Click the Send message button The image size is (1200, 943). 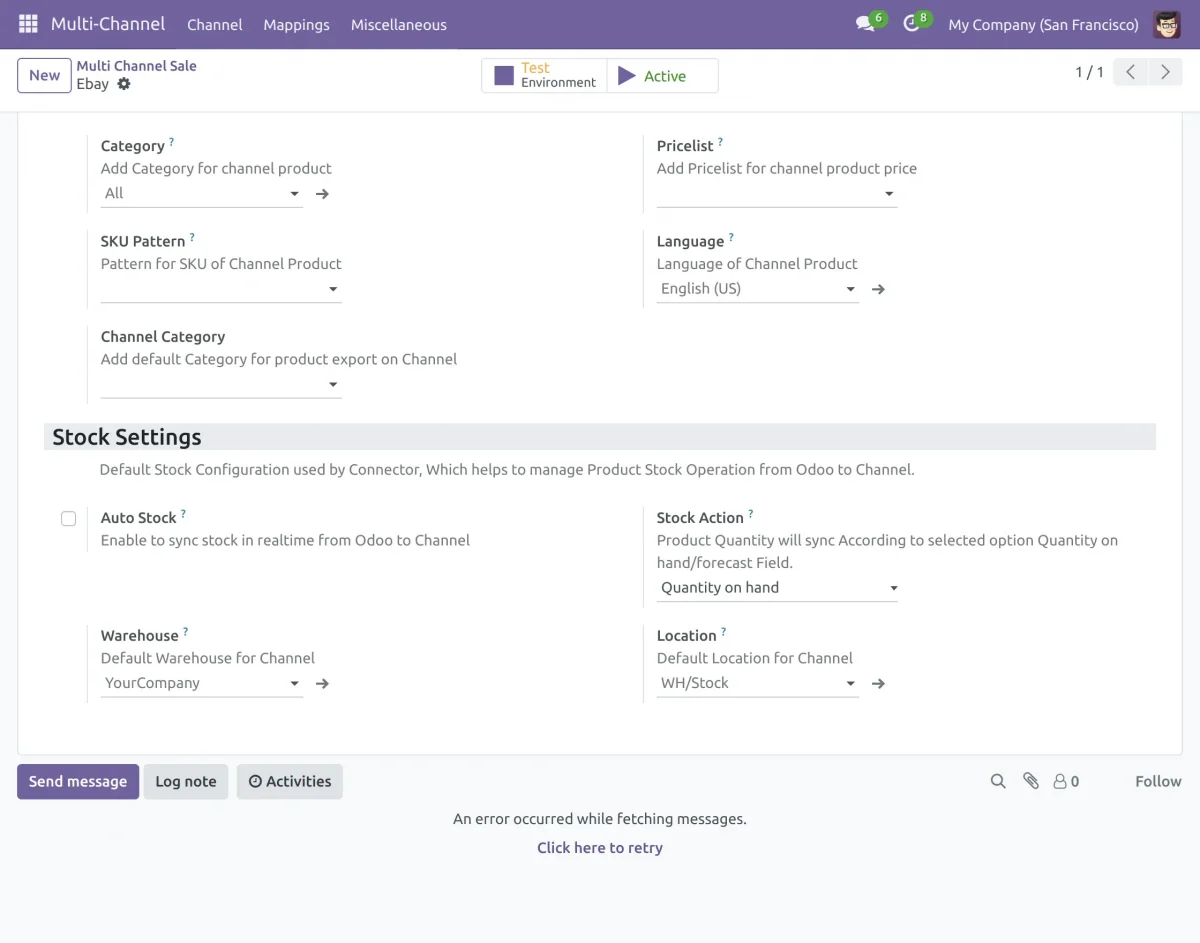(78, 782)
